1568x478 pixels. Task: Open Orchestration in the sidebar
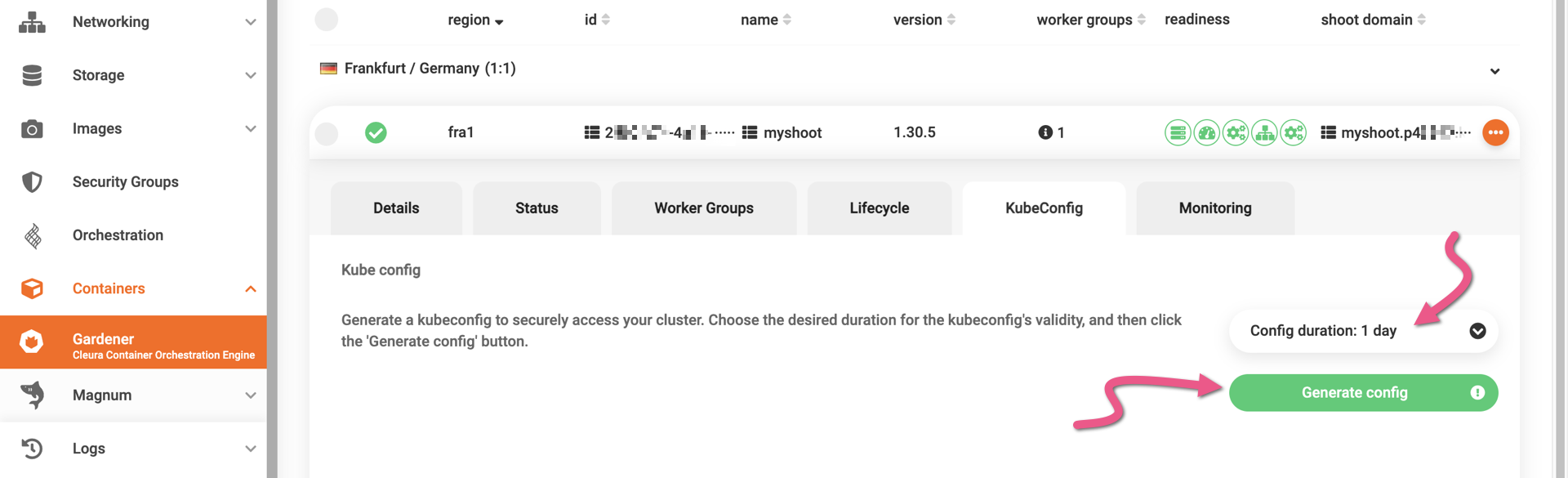pos(118,235)
